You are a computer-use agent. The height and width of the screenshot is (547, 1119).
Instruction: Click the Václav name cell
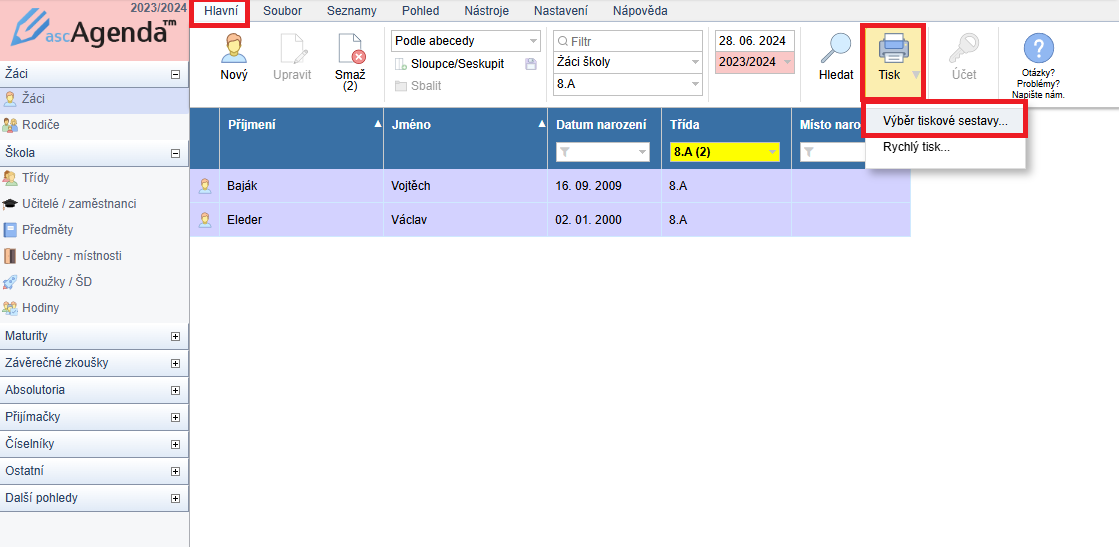(x=465, y=220)
